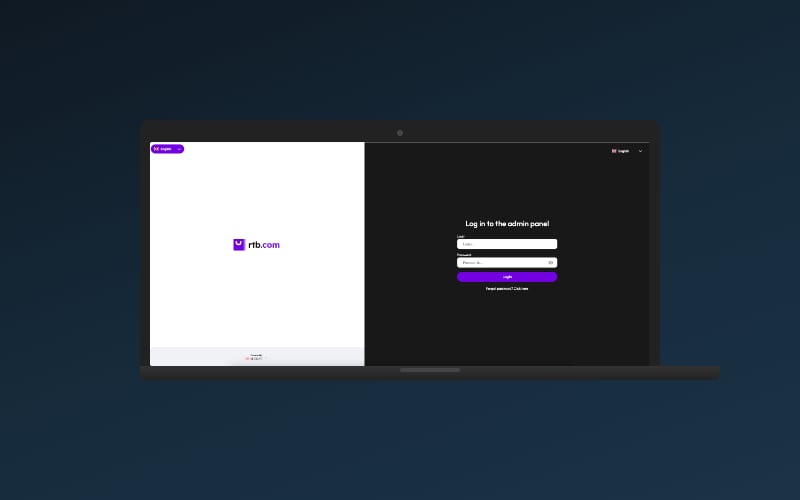Open the English language menu on the dark panel
This screenshot has height=500, width=800.
624,151
